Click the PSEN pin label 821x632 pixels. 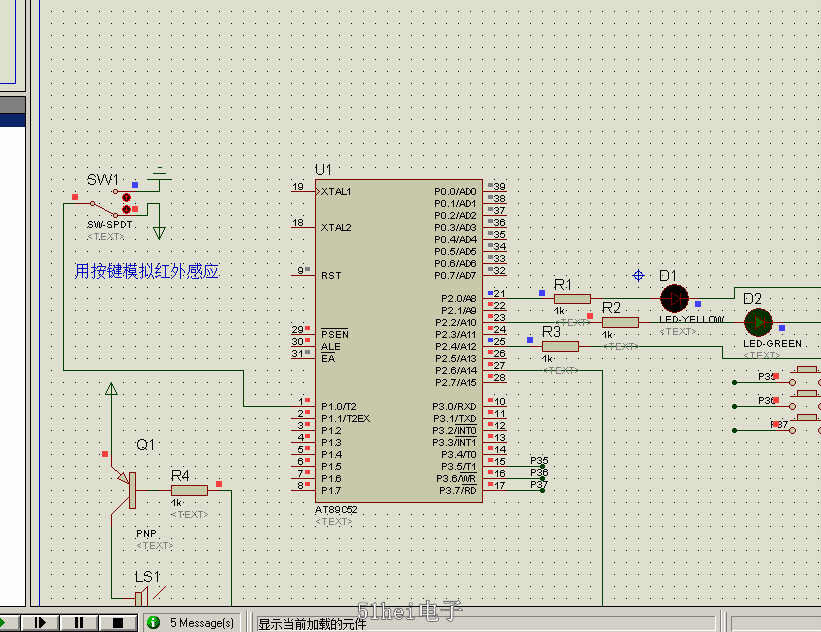pos(335,334)
